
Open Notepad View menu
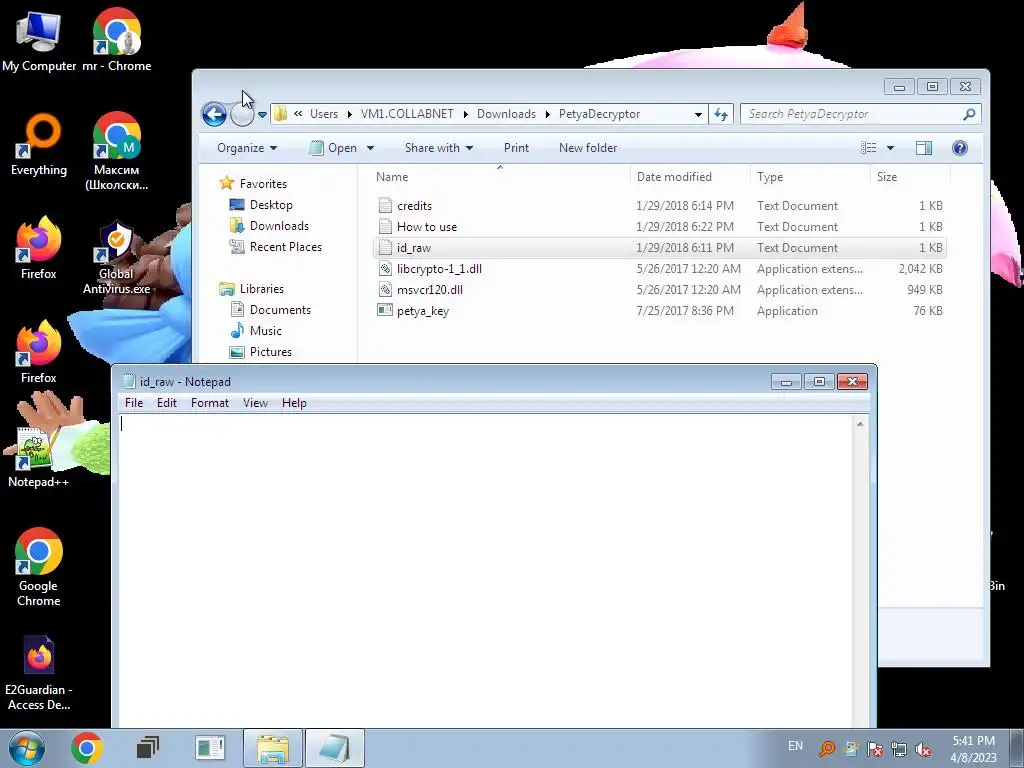pos(255,403)
